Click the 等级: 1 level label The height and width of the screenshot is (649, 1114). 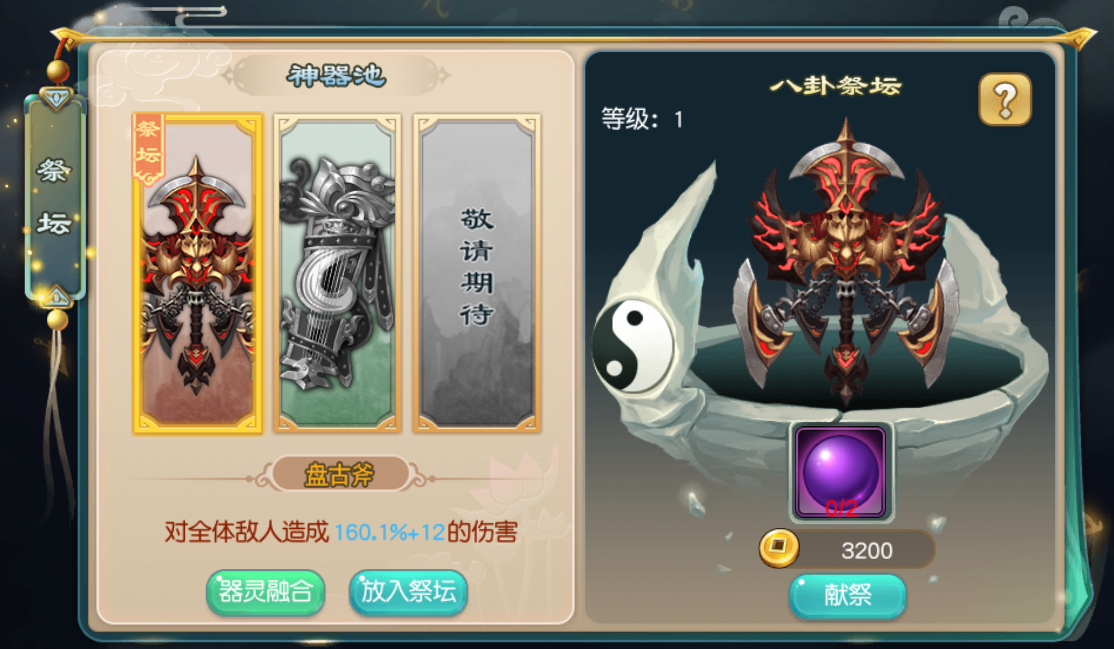[x=642, y=119]
